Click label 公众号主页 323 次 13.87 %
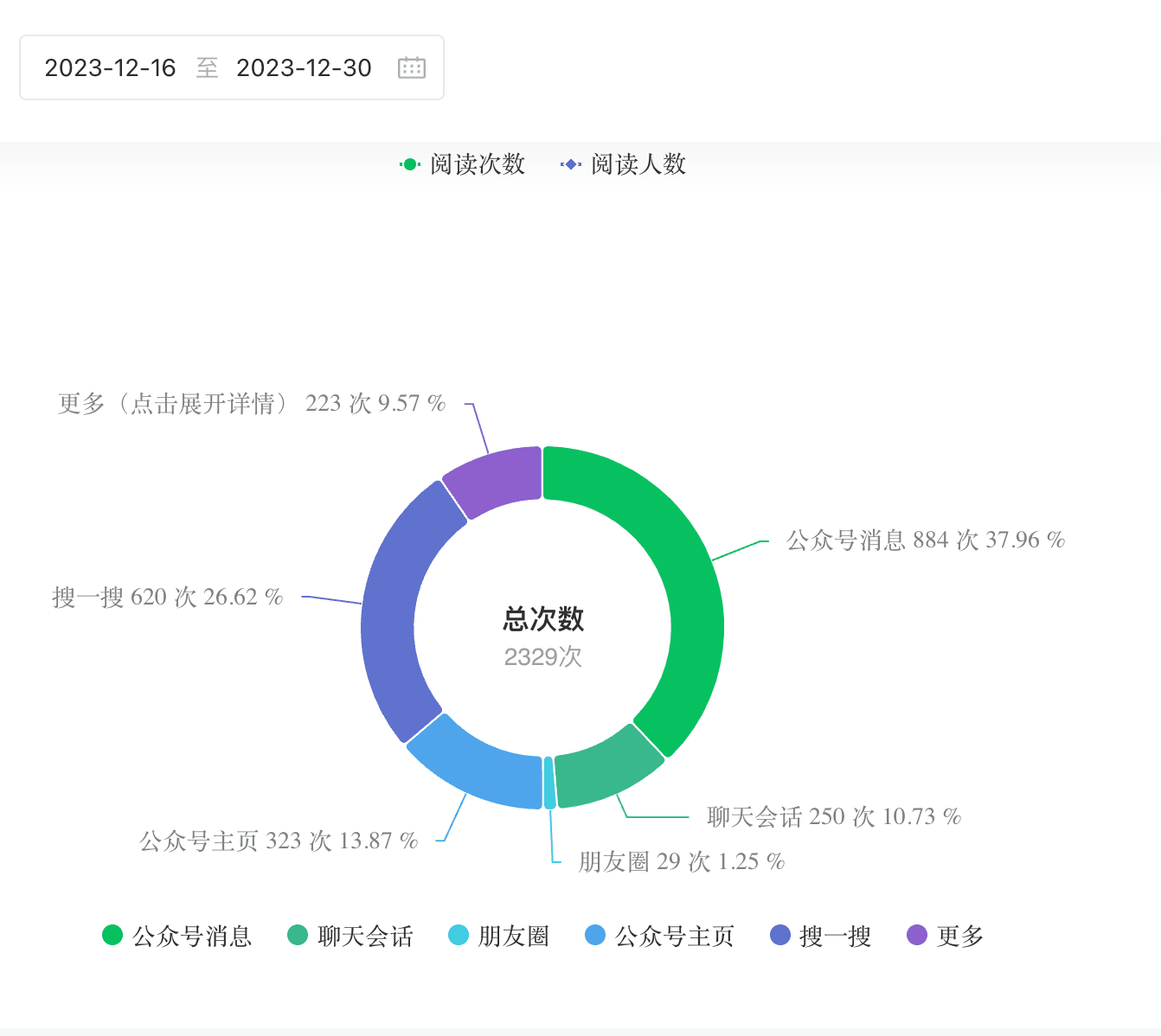The width and height of the screenshot is (1161, 1036). [279, 841]
